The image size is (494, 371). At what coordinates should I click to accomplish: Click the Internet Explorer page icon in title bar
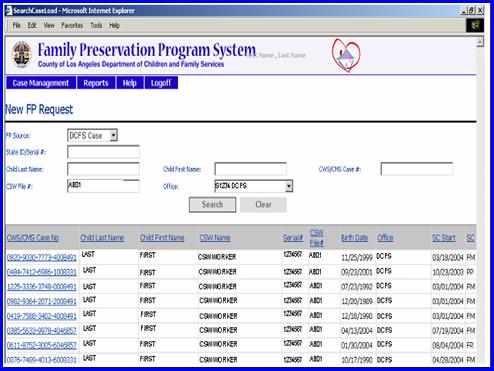tap(8, 10)
